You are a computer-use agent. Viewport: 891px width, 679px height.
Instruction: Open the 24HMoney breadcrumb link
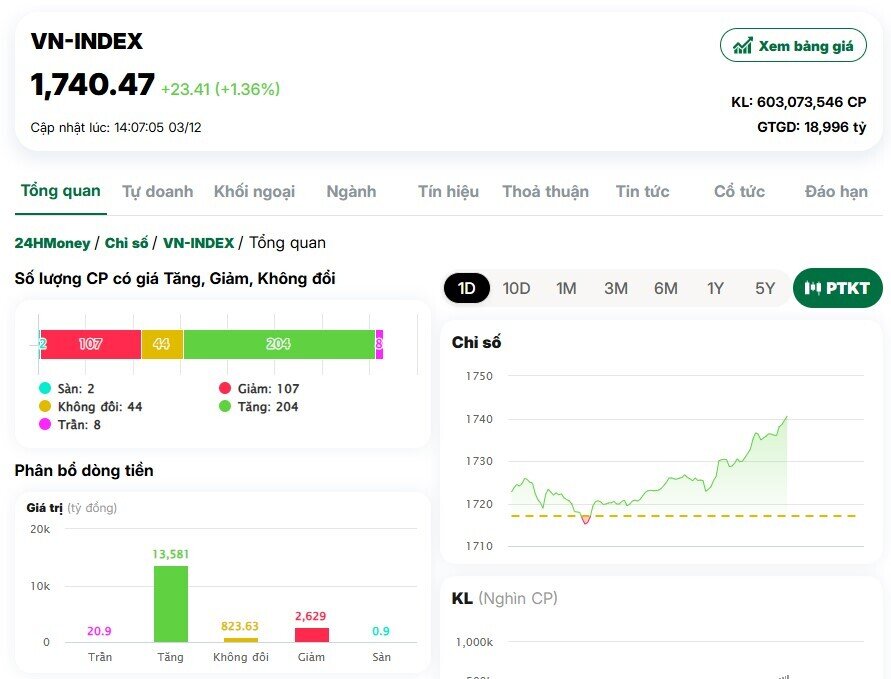tap(52, 243)
